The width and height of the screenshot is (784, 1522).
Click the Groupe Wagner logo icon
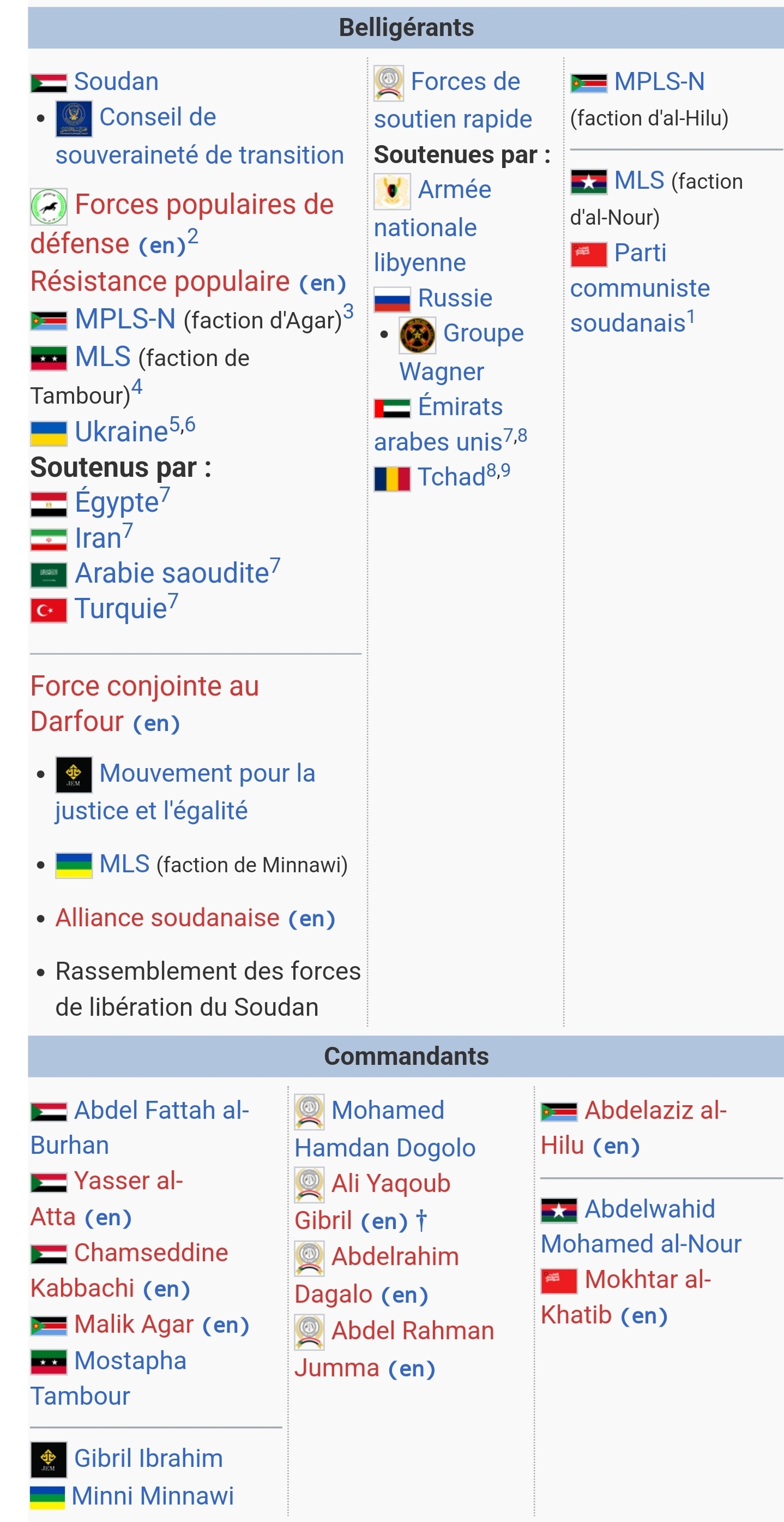pos(417,335)
